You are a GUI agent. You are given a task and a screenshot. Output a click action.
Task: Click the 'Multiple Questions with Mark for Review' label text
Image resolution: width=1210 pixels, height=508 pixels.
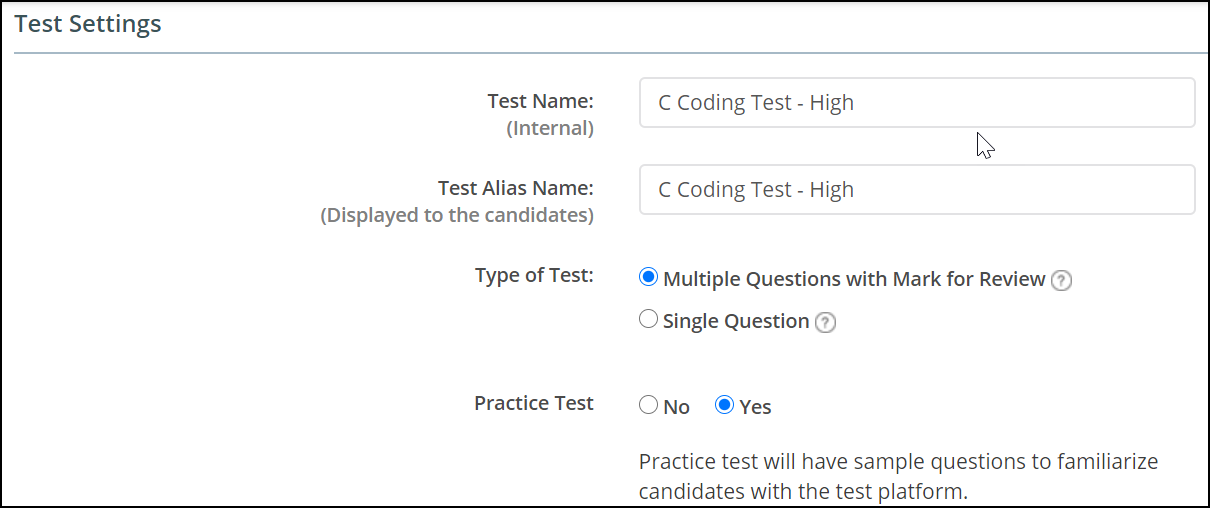[x=854, y=280]
